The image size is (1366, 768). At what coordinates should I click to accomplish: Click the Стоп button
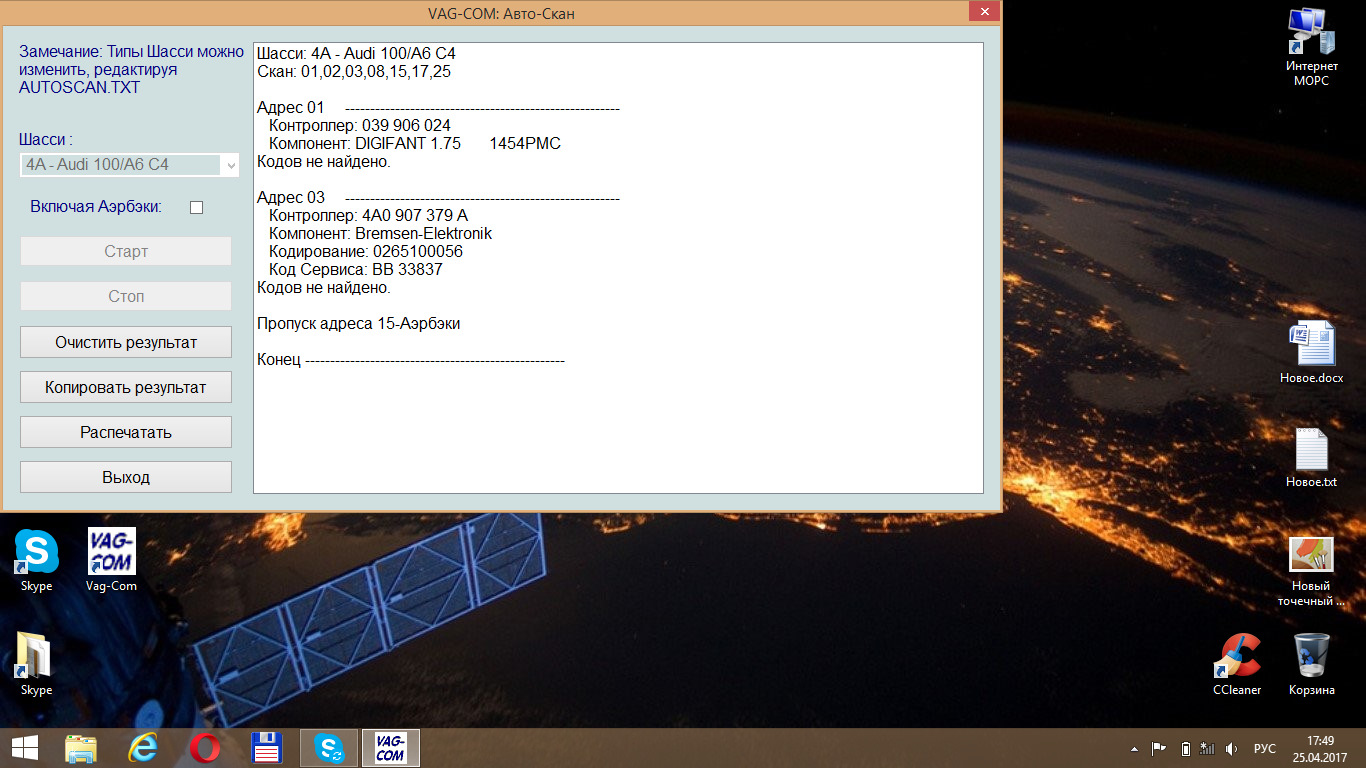click(x=126, y=296)
